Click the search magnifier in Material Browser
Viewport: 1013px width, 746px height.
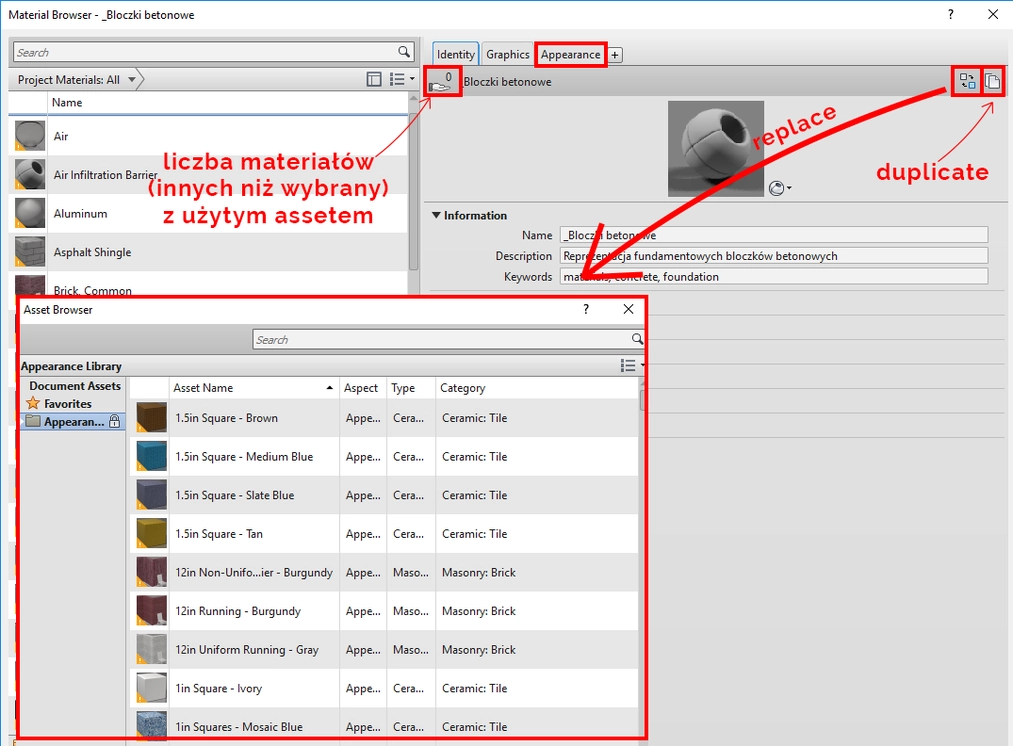pos(402,51)
